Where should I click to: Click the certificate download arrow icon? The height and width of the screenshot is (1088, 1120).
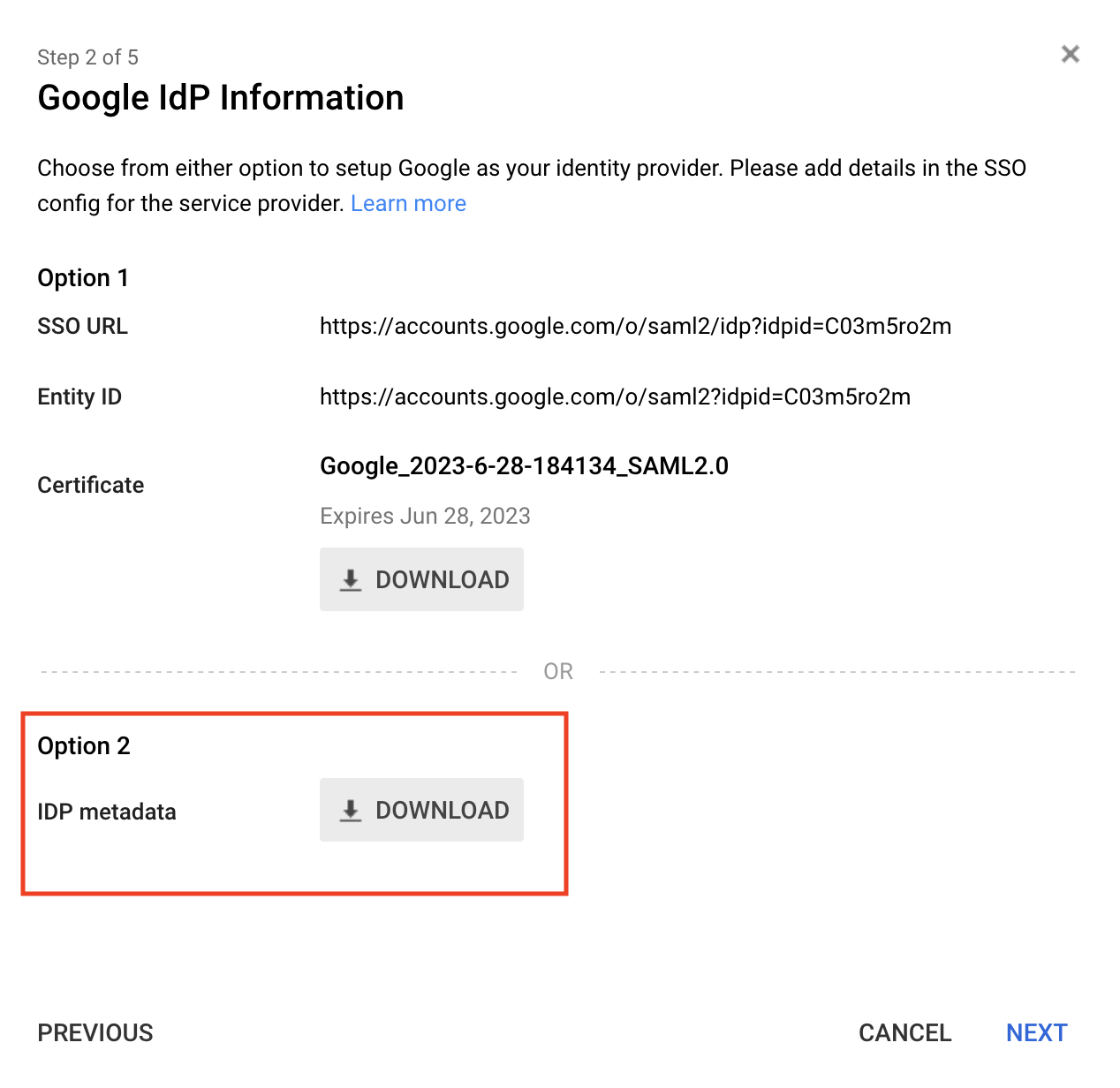[x=351, y=580]
